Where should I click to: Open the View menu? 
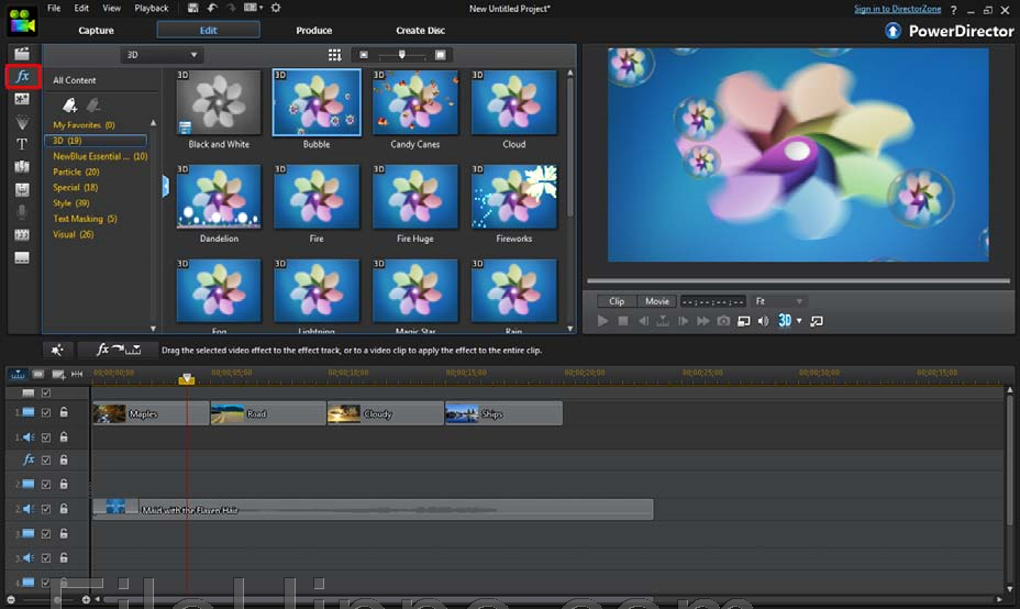coord(111,8)
